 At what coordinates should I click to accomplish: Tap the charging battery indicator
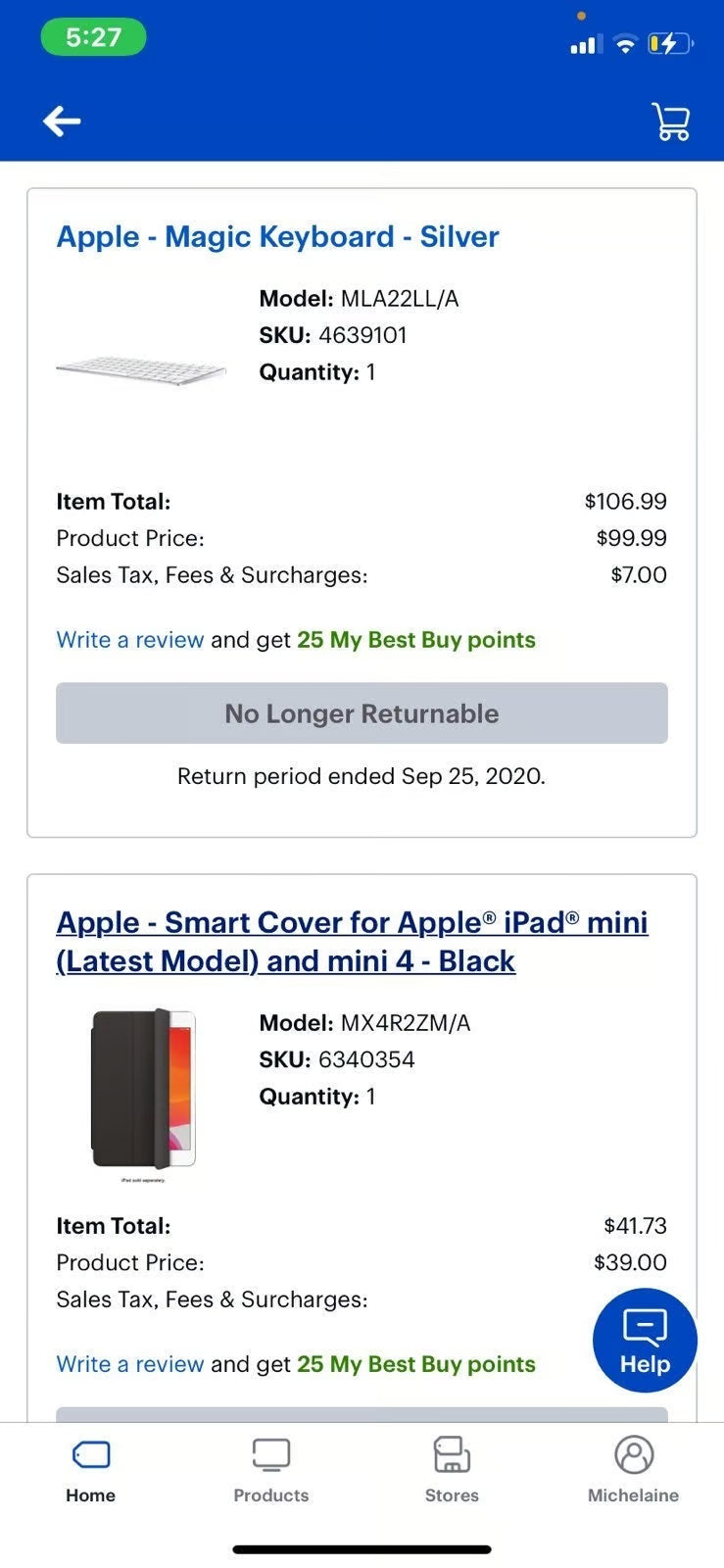668,43
